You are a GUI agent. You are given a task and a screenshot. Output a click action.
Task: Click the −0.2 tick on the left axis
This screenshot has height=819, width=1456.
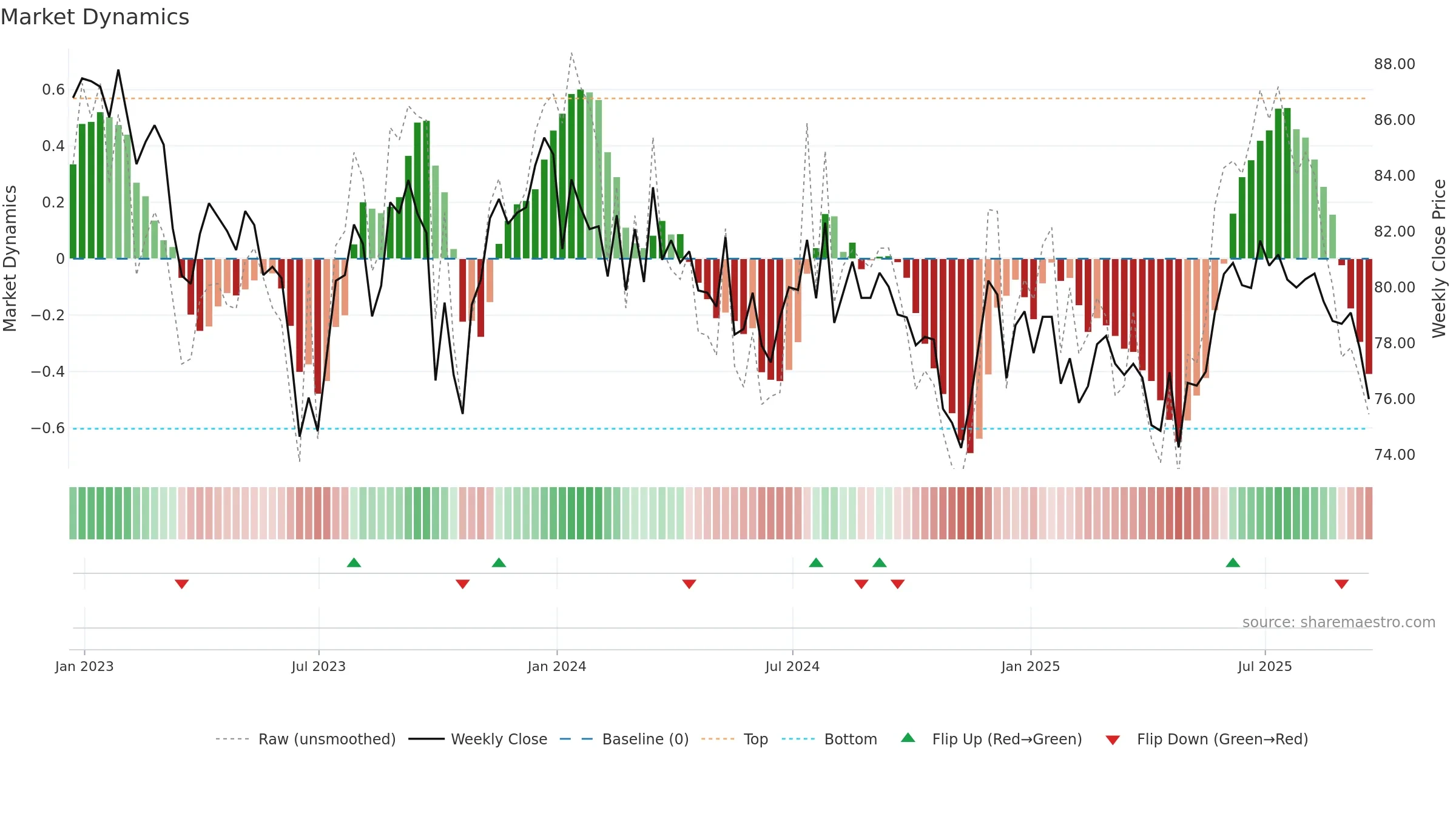(48, 315)
